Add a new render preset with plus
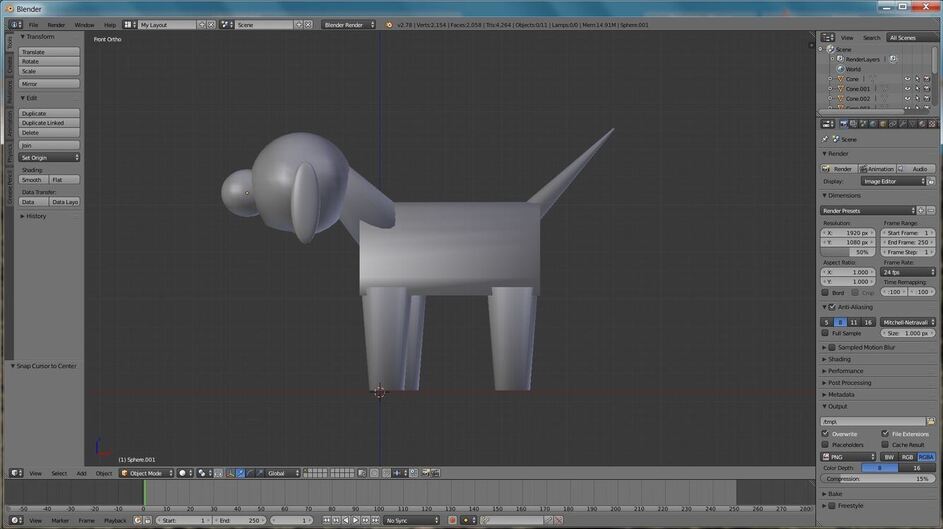The height and width of the screenshot is (529, 943). click(921, 211)
